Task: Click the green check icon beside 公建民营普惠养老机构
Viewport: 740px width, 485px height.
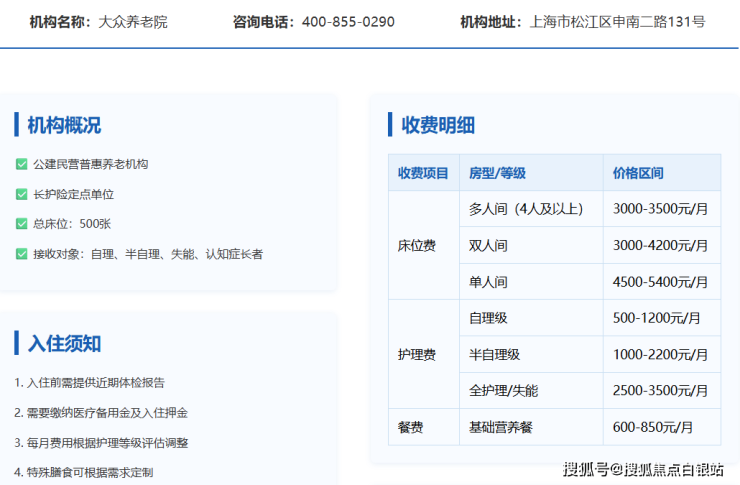Action: click(x=22, y=164)
